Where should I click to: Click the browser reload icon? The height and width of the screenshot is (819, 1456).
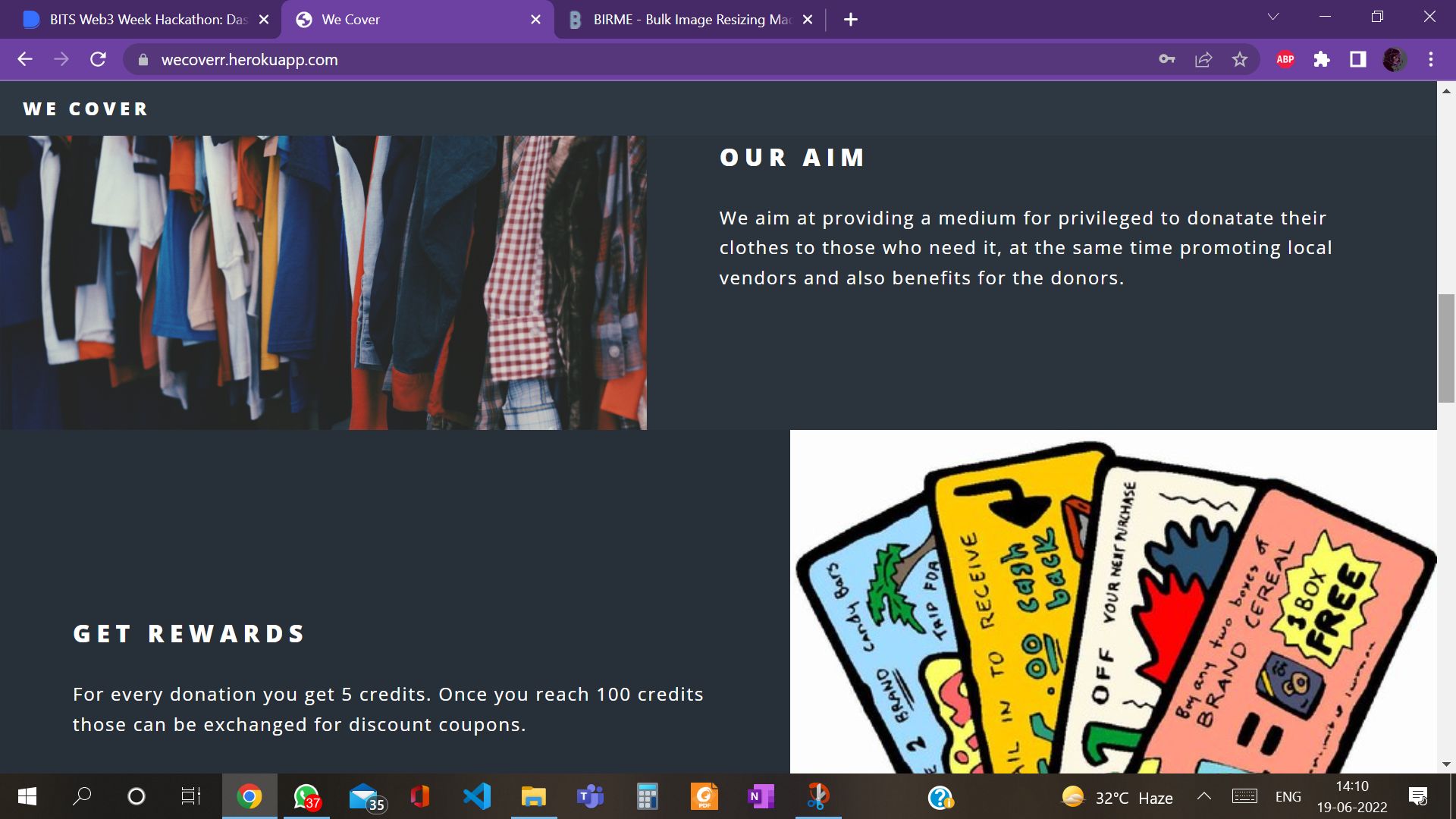pos(98,59)
